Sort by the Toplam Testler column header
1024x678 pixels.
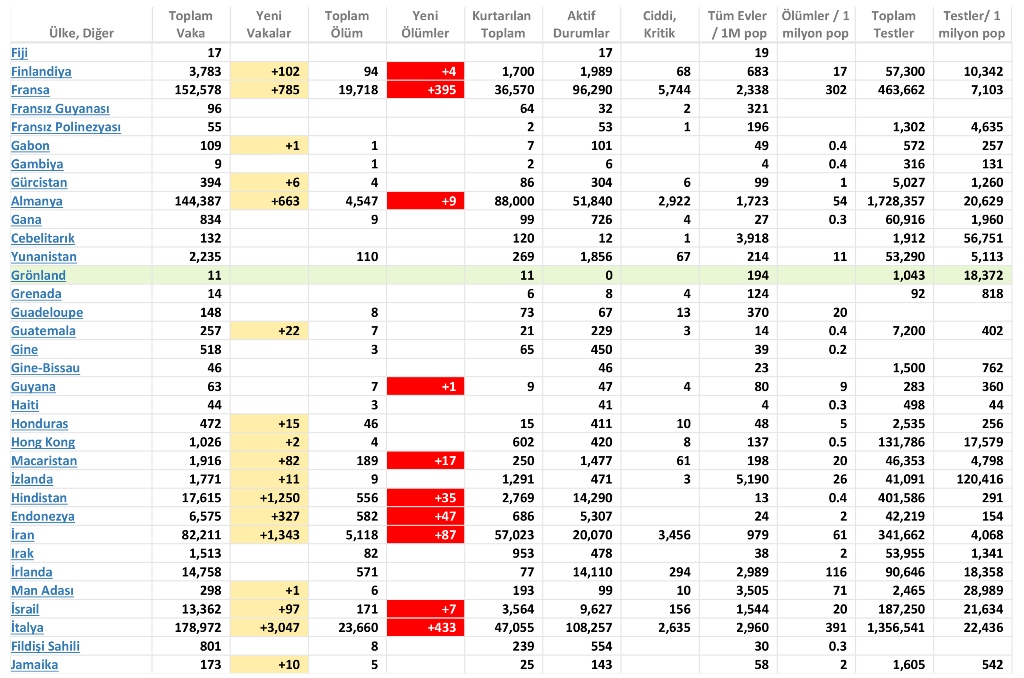pyautogui.click(x=894, y=24)
